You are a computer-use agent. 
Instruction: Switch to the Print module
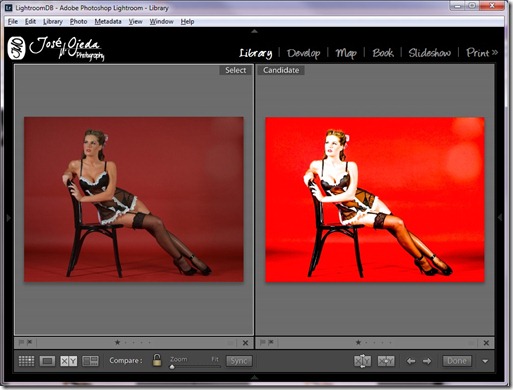478,53
